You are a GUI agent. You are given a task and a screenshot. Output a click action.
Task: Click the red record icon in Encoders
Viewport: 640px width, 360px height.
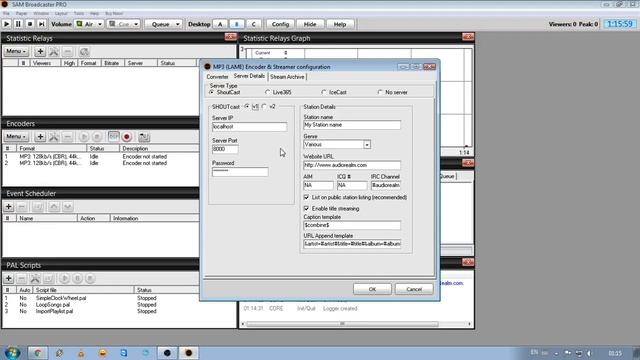tap(127, 136)
